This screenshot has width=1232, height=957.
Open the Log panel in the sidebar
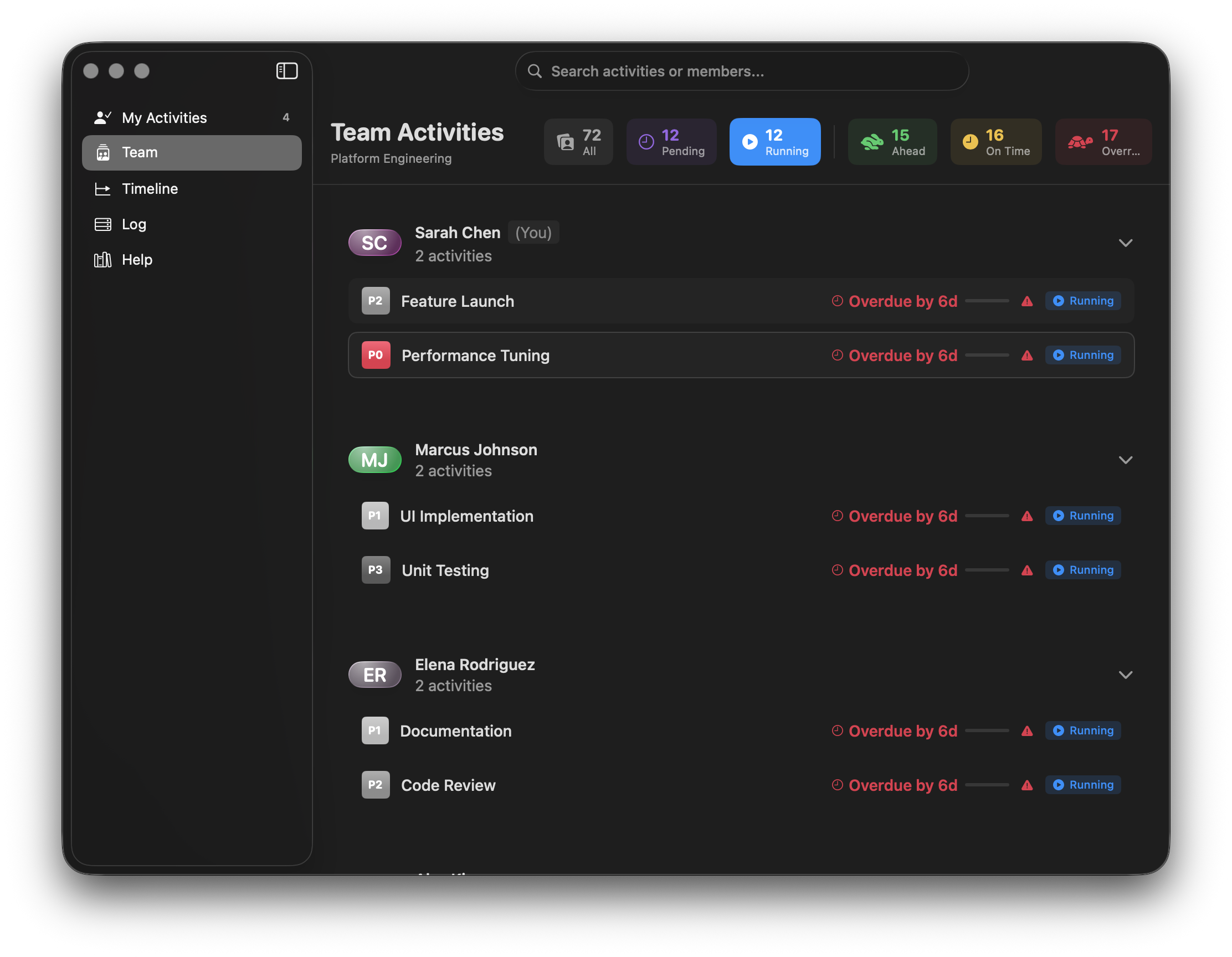coord(134,224)
